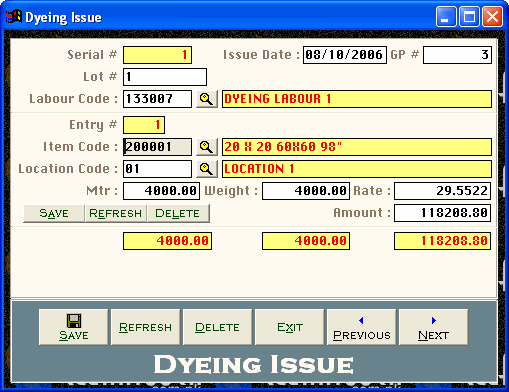Click the total Mtr value 4000.00
Screen dimensions: 509x392
click(167, 241)
